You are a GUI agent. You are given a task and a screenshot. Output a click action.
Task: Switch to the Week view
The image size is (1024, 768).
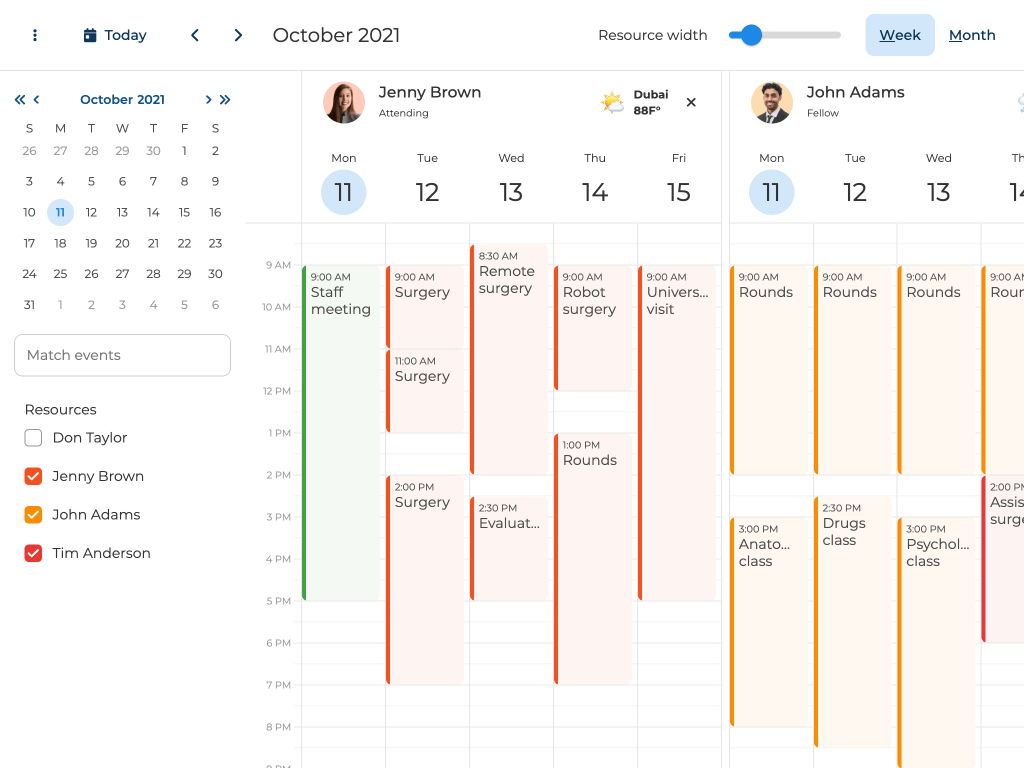coord(899,35)
